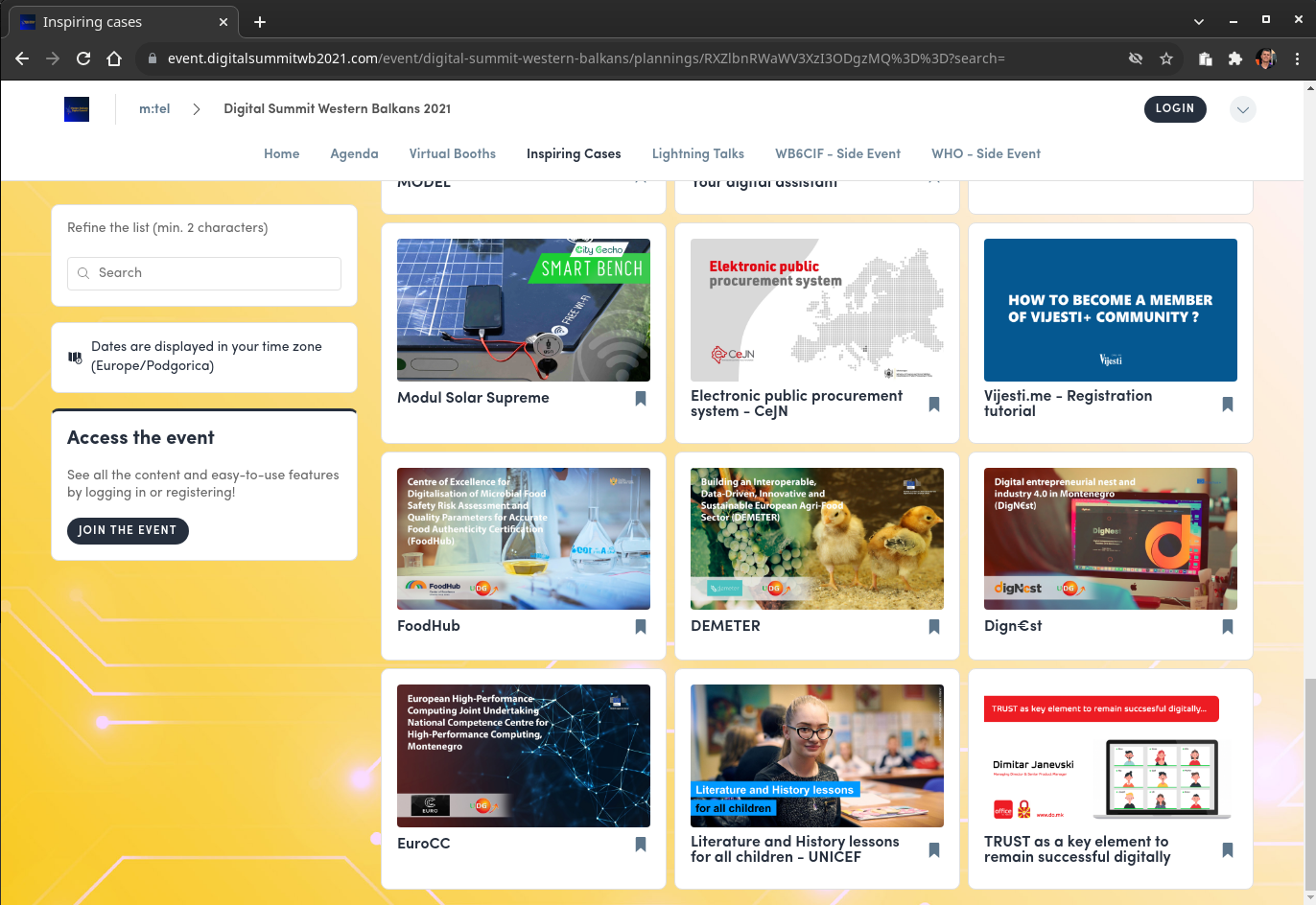Open WHO - Side Event tab
The height and width of the screenshot is (905, 1316).
pos(986,153)
